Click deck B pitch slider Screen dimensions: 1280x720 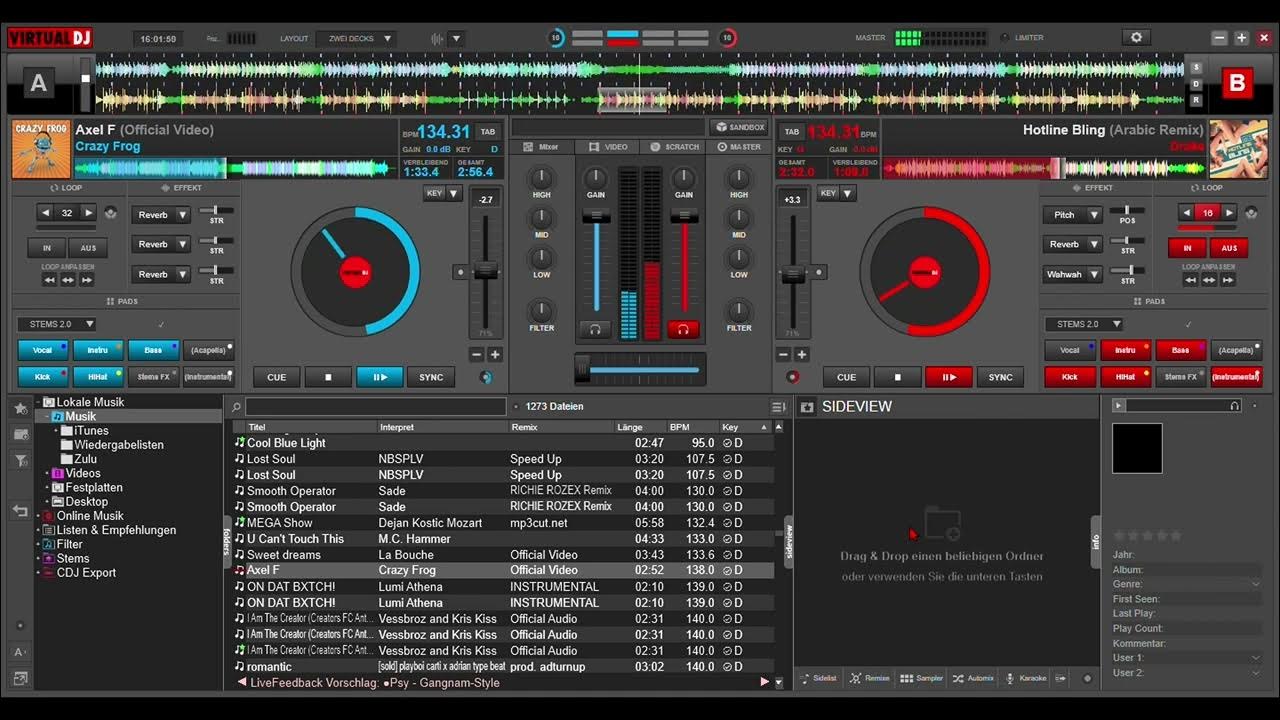pyautogui.click(x=792, y=274)
